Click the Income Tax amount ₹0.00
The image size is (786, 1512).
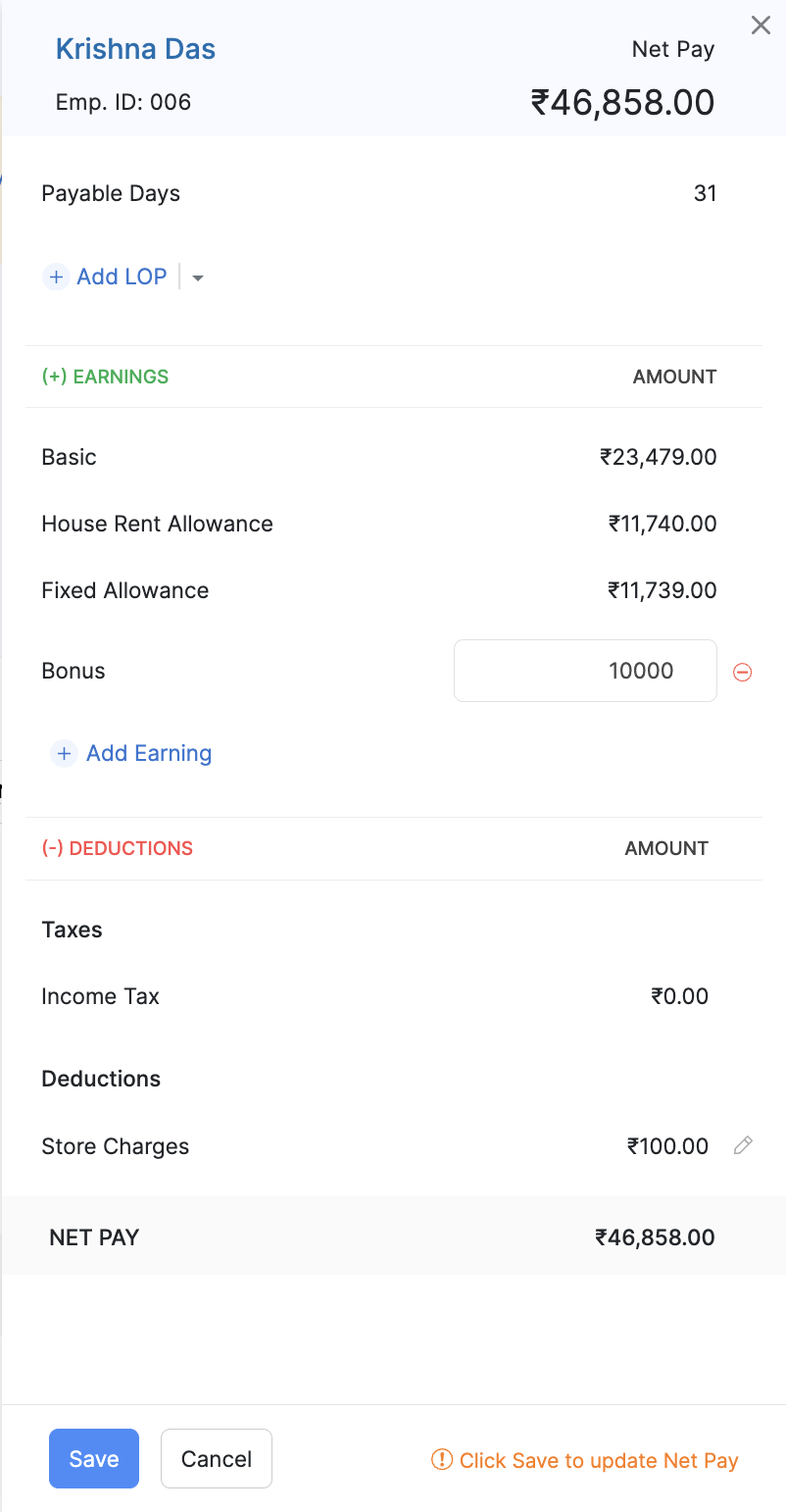679,996
